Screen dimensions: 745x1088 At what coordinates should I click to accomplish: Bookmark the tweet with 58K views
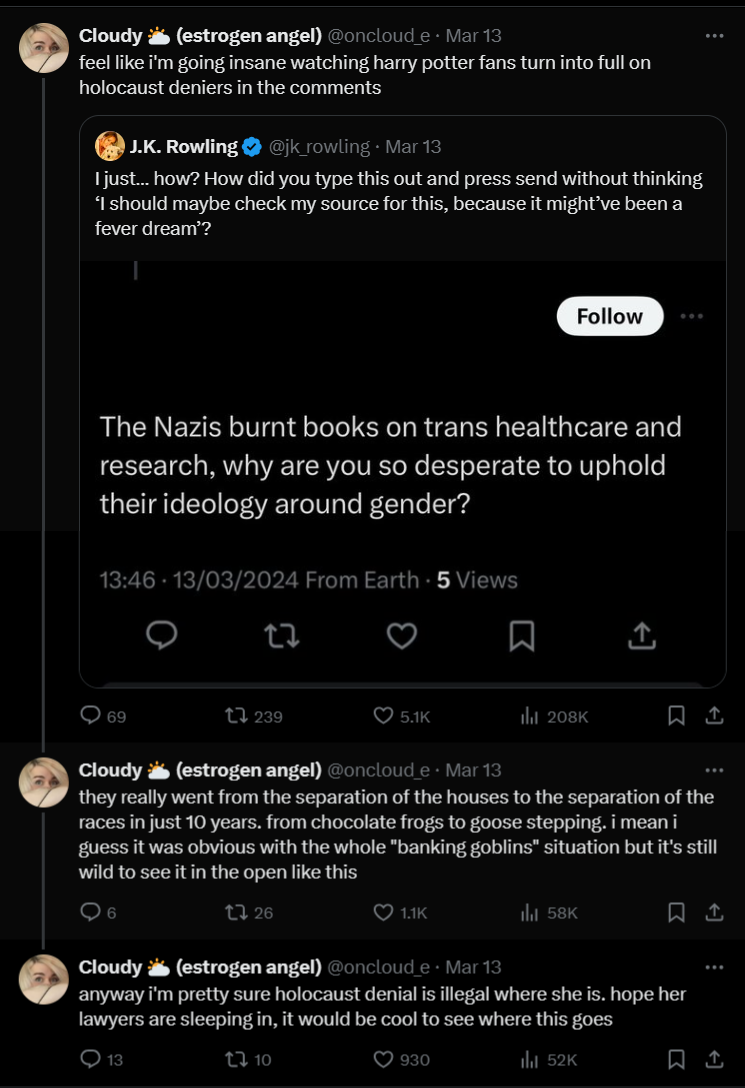[x=676, y=912]
